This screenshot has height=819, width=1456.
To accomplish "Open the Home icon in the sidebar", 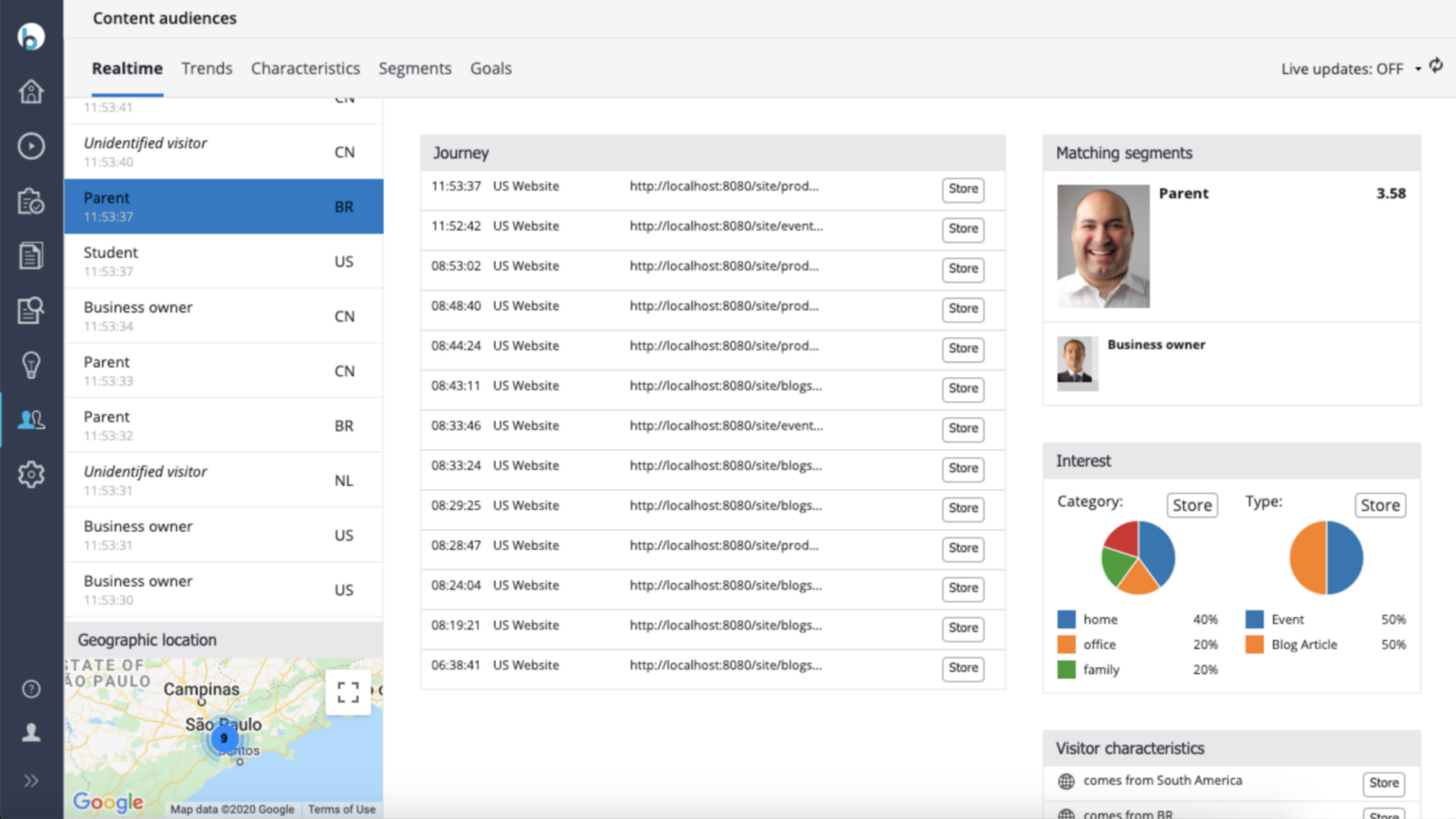I will tap(31, 92).
